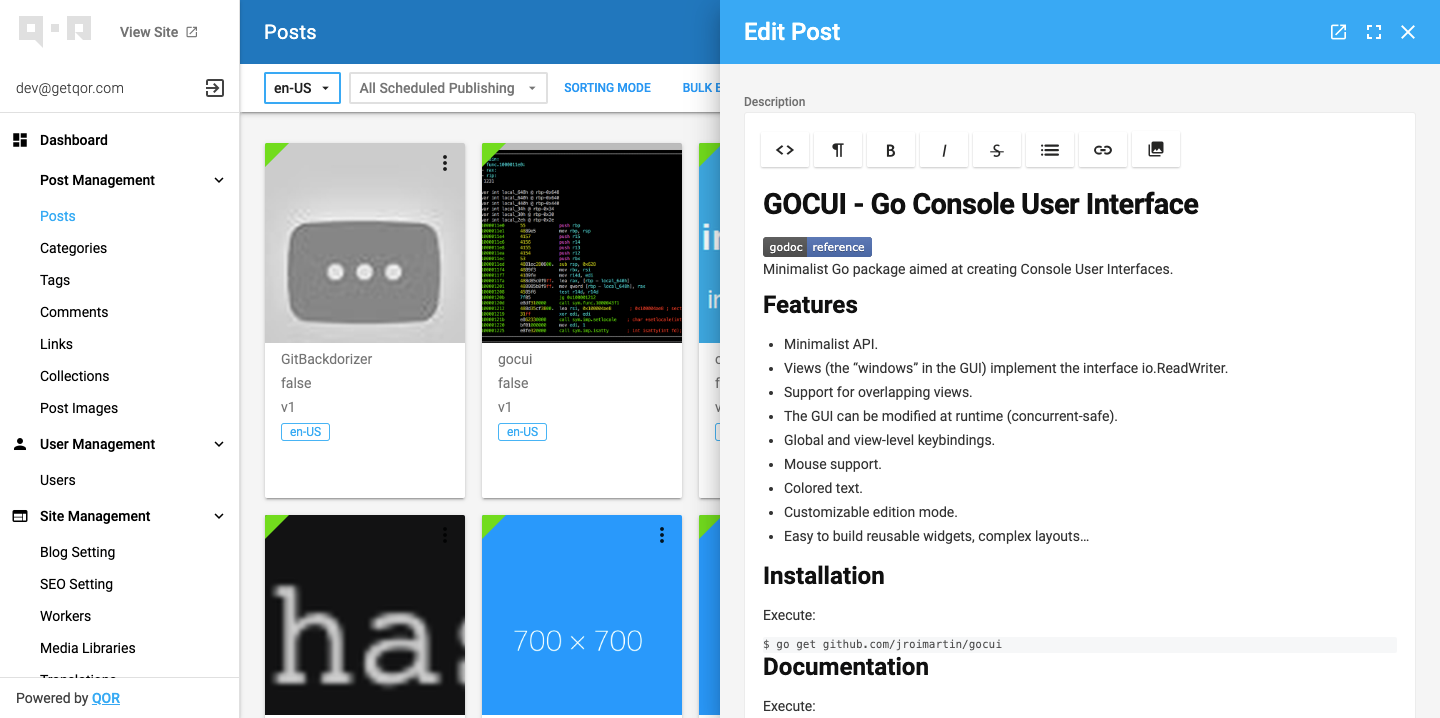
Task: Click the godoc reference badge
Action: [x=817, y=247]
